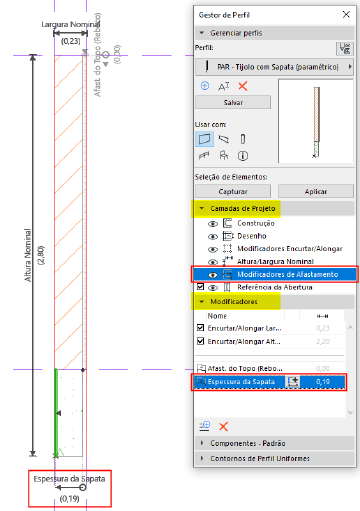Image resolution: width=360 pixels, height=511 pixels.
Task: Click the rename profile icon
Action: [x=224, y=86]
